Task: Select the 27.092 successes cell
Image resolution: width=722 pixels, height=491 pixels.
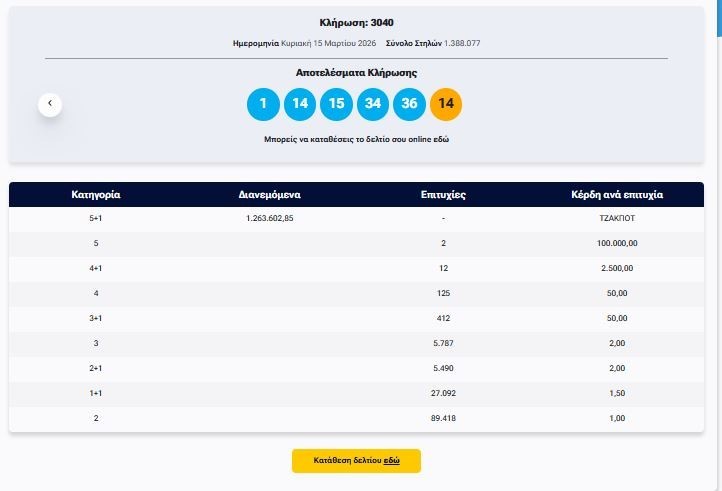Action: tap(443, 393)
